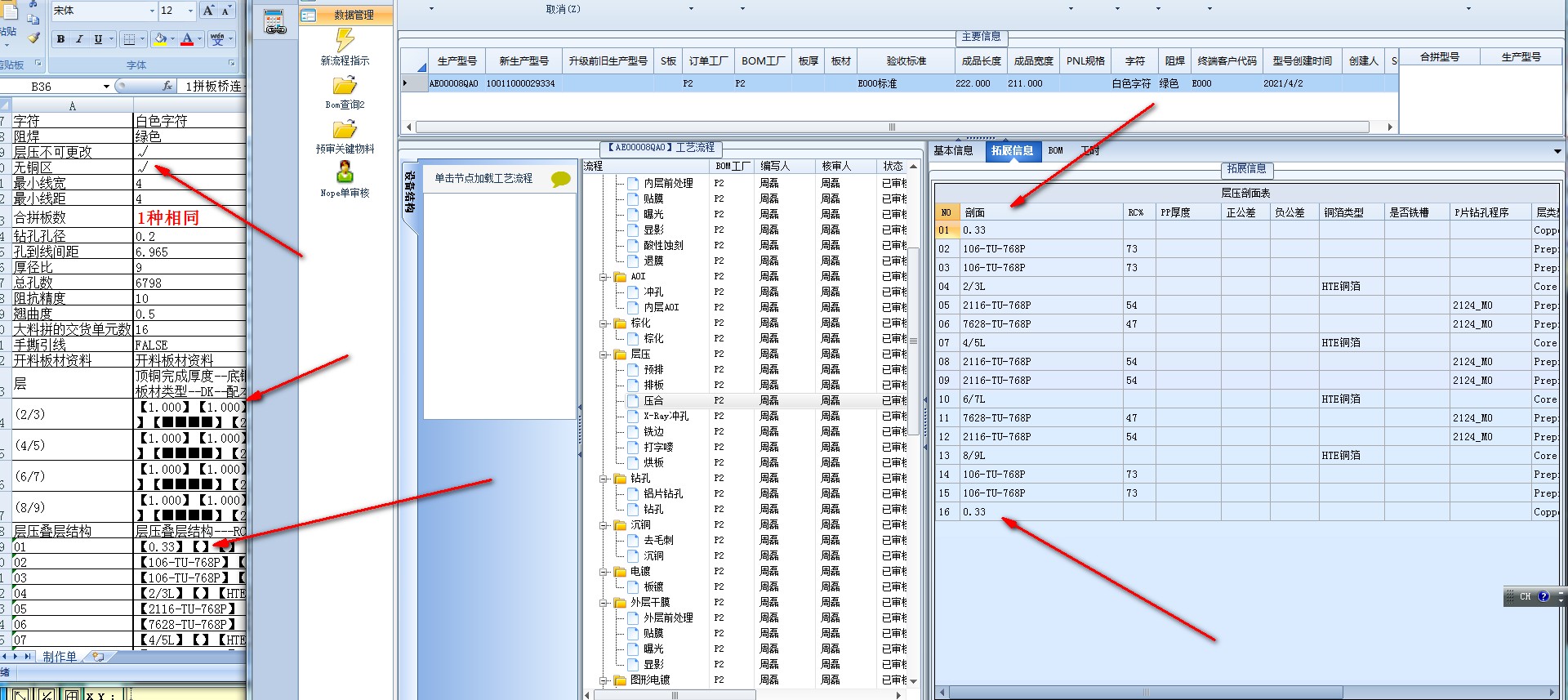Viewport: 1568px width, 700px height.
Task: Select the AE00008QA0 main info row
Action: pos(898,83)
